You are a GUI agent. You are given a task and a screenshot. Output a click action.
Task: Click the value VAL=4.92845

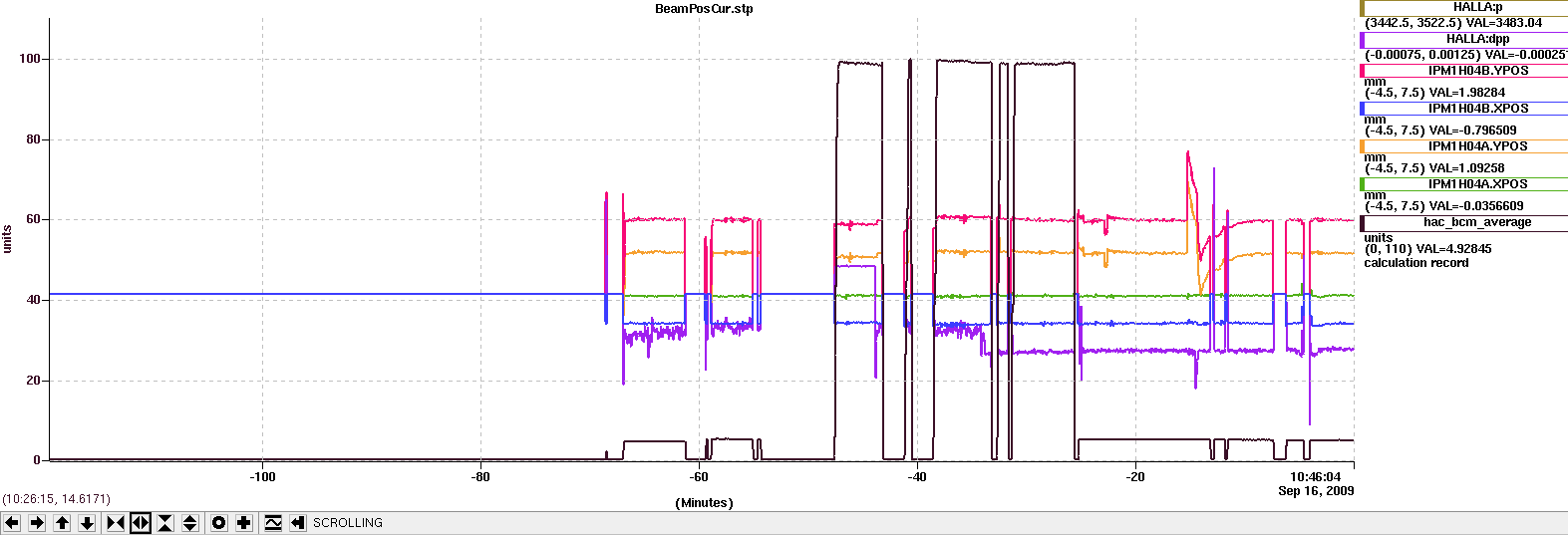(1454, 249)
